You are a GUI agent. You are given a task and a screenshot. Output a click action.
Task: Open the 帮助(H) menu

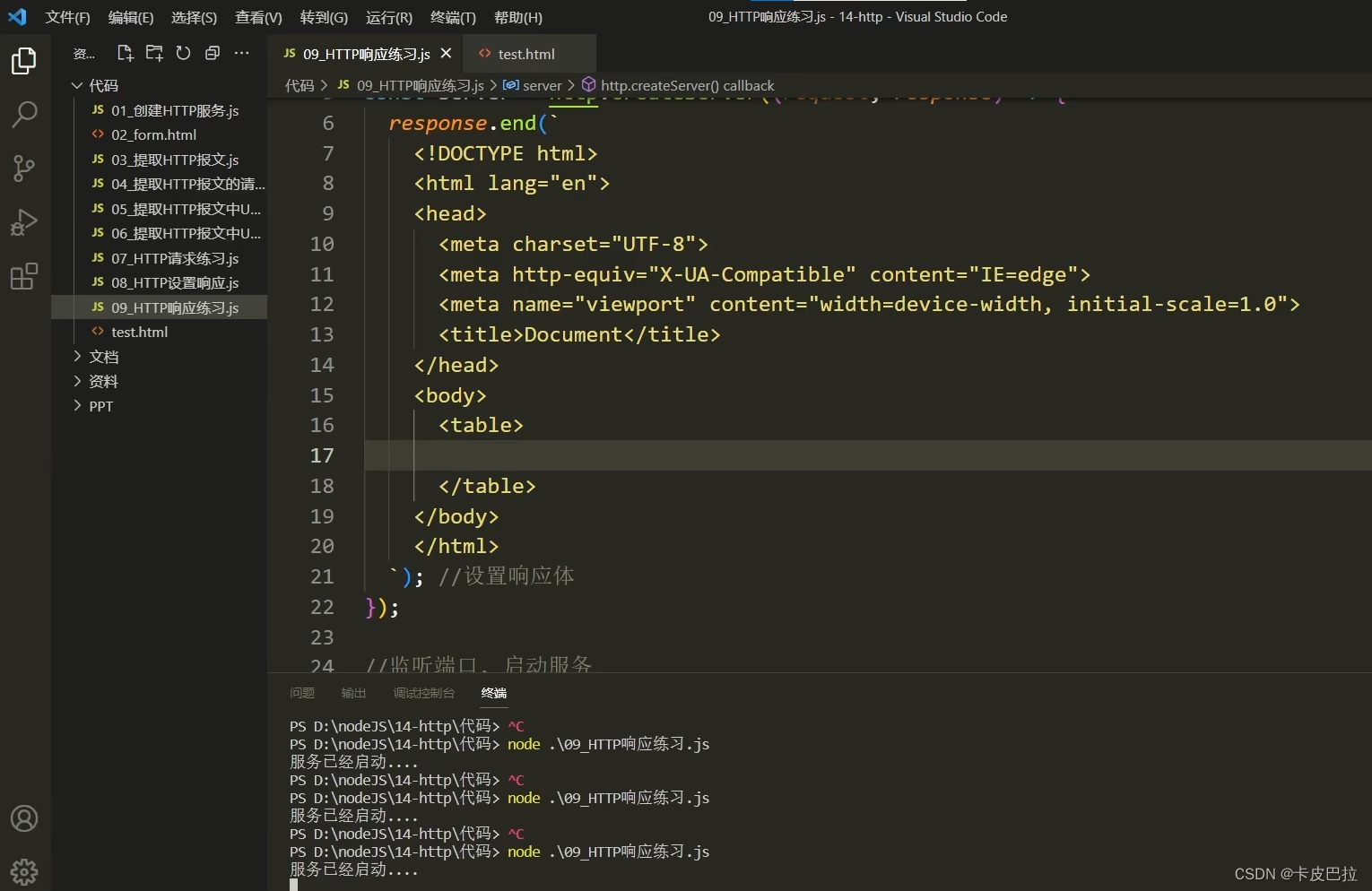tap(518, 17)
